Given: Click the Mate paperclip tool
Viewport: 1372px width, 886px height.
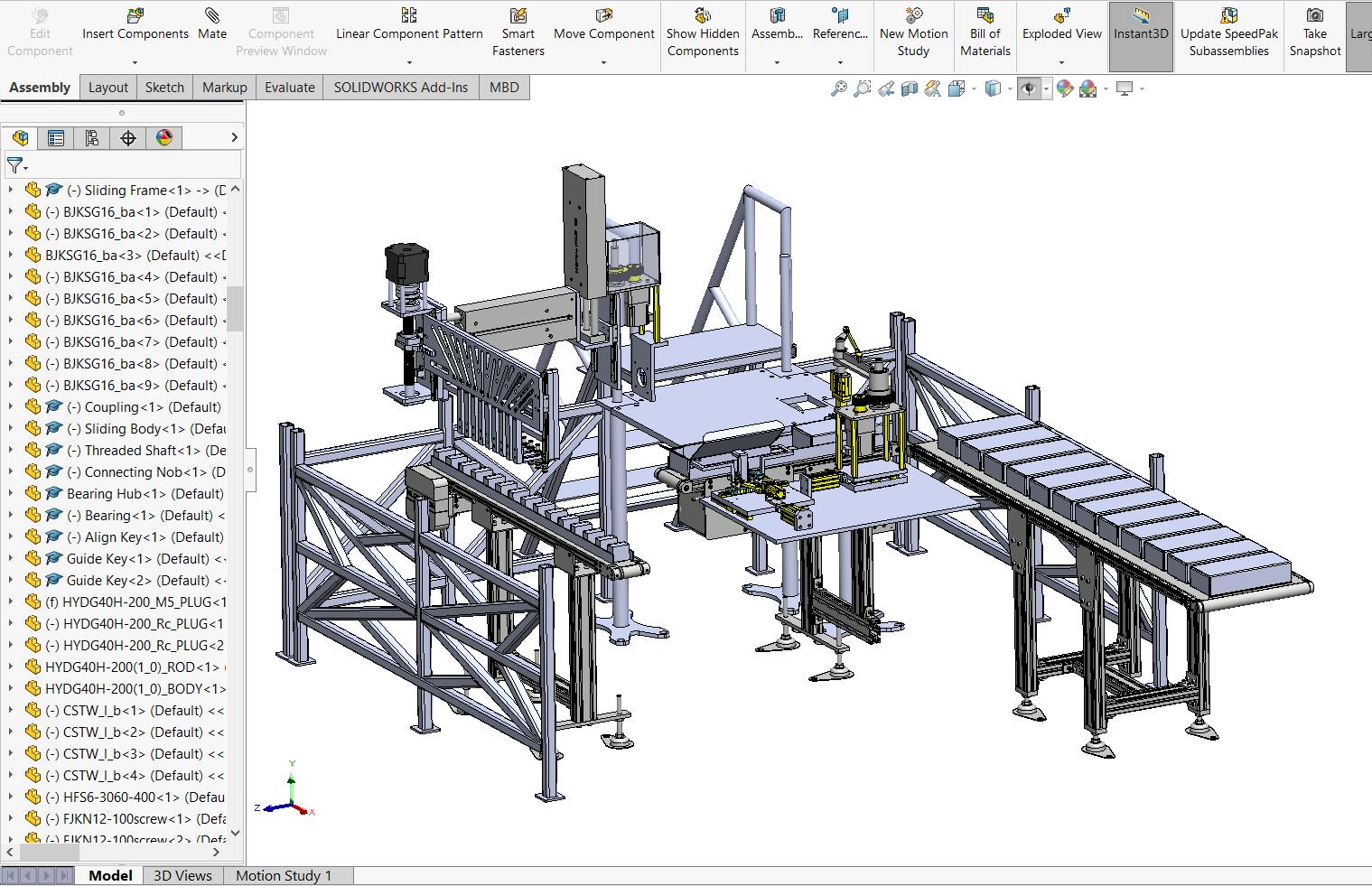Looking at the screenshot, I should 212,25.
